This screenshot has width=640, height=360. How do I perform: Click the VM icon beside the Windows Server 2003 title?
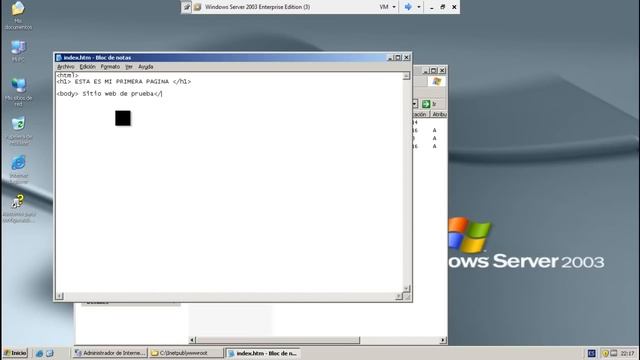point(198,7)
